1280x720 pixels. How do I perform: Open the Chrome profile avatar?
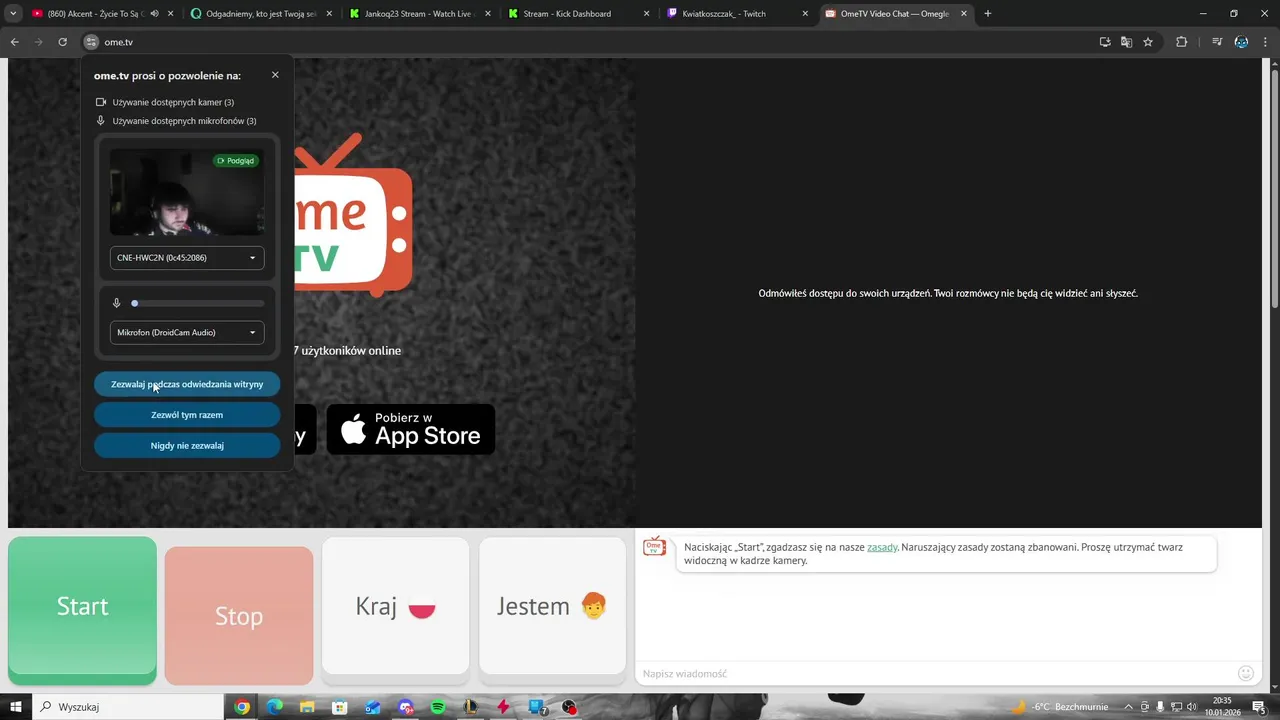click(1241, 42)
